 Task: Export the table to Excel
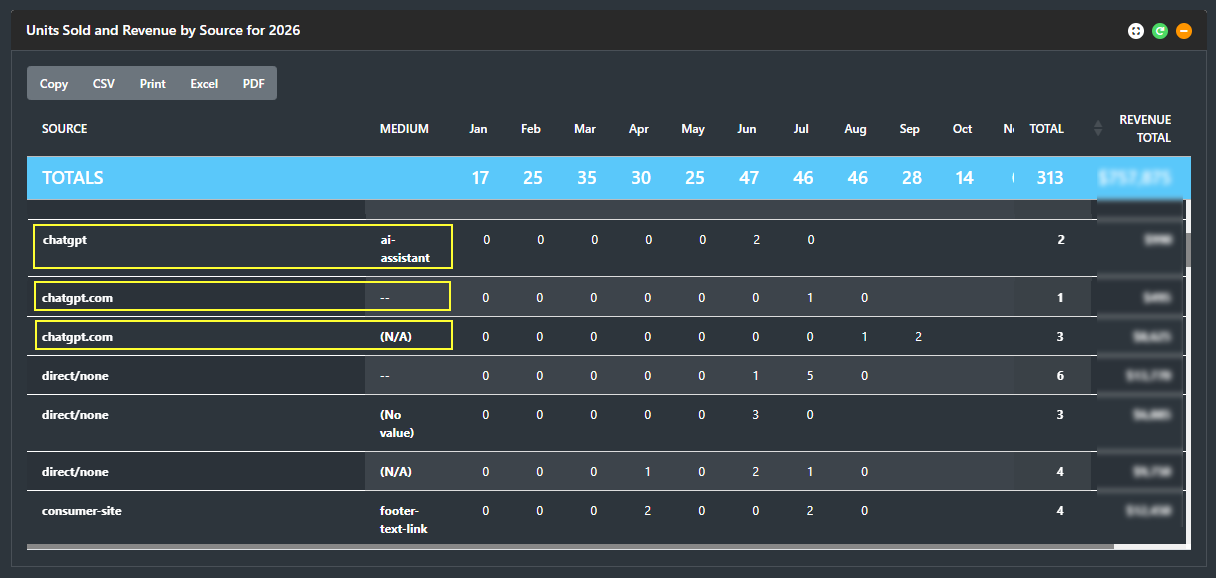click(x=204, y=84)
